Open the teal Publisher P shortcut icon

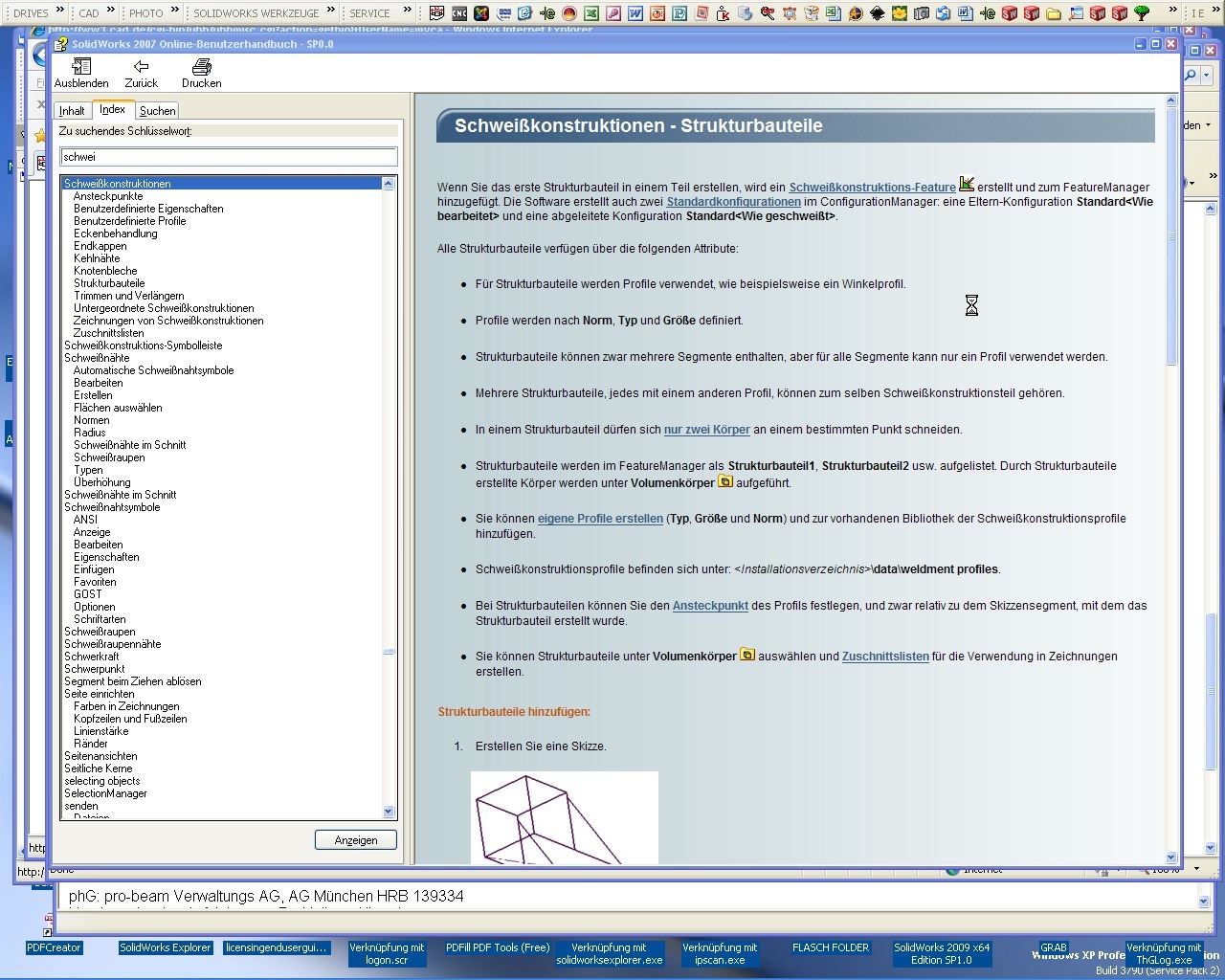pyautogui.click(x=679, y=13)
